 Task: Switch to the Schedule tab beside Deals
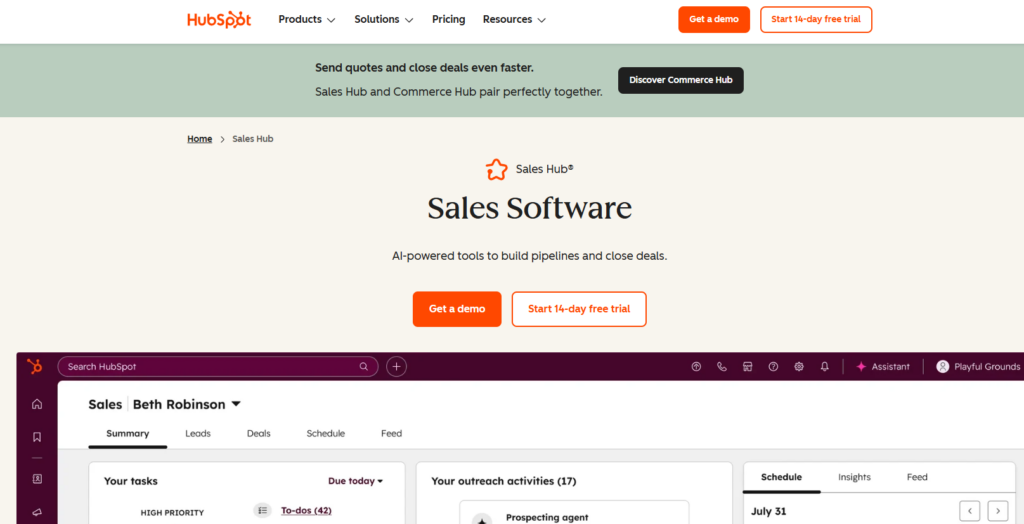pyautogui.click(x=326, y=433)
